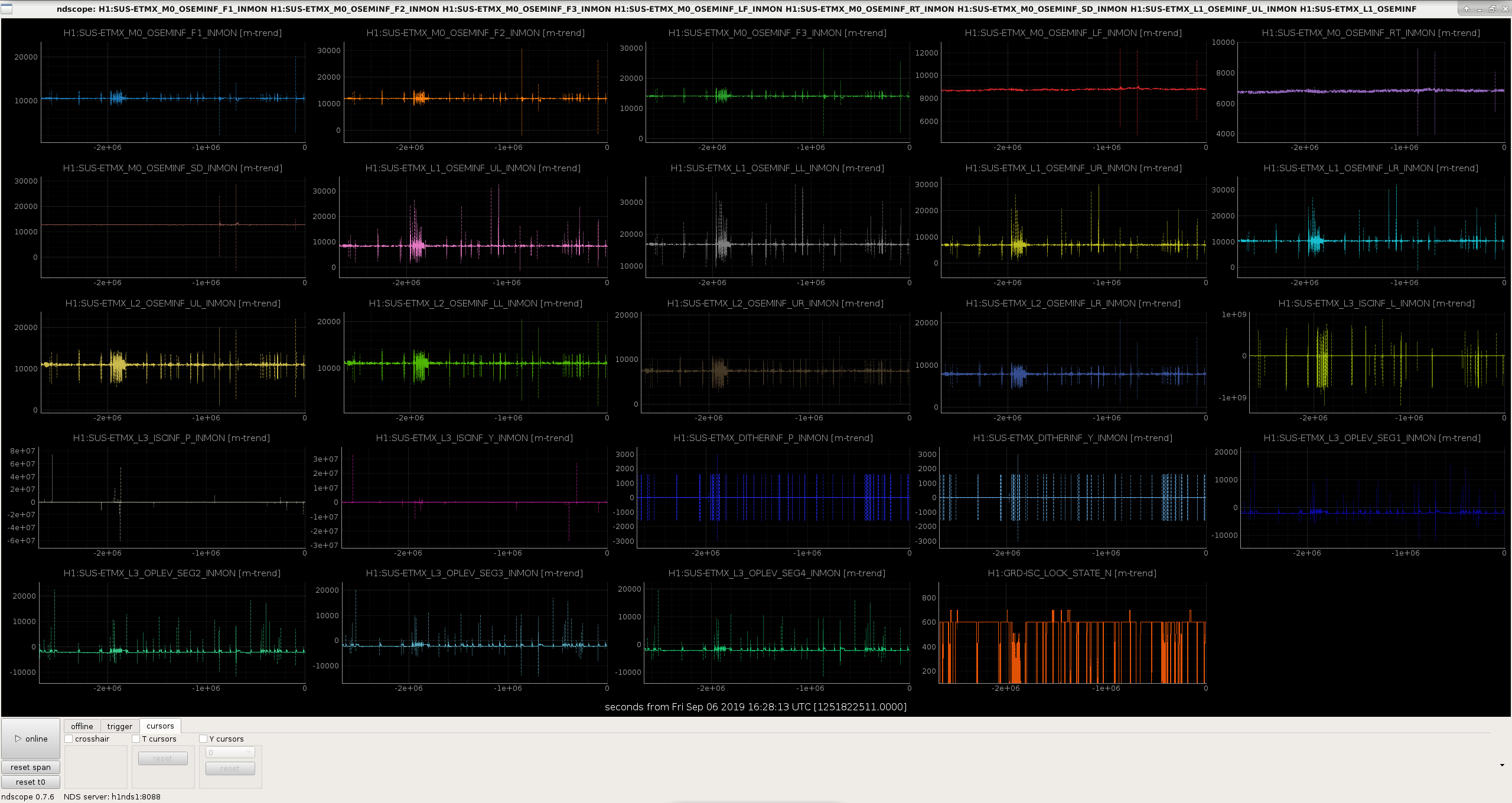Screen dimensions: 1512x803
Task: Click the reset span button
Action: pos(31,767)
